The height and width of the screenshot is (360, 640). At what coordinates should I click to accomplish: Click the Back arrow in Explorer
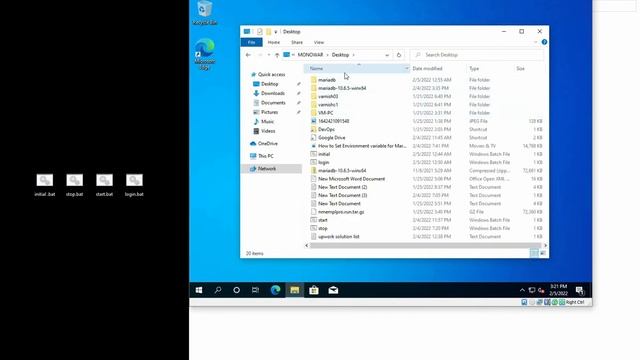coord(248,55)
